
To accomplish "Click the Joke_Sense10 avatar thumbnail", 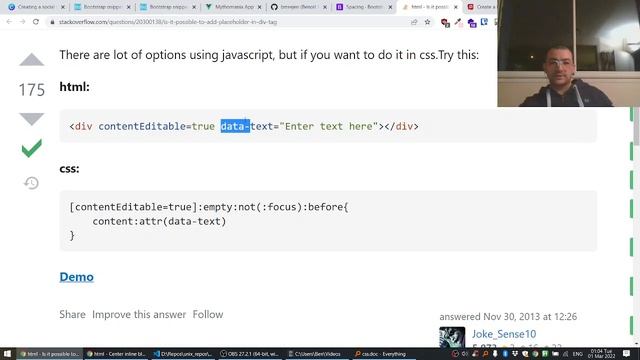I will pyautogui.click(x=452, y=338).
